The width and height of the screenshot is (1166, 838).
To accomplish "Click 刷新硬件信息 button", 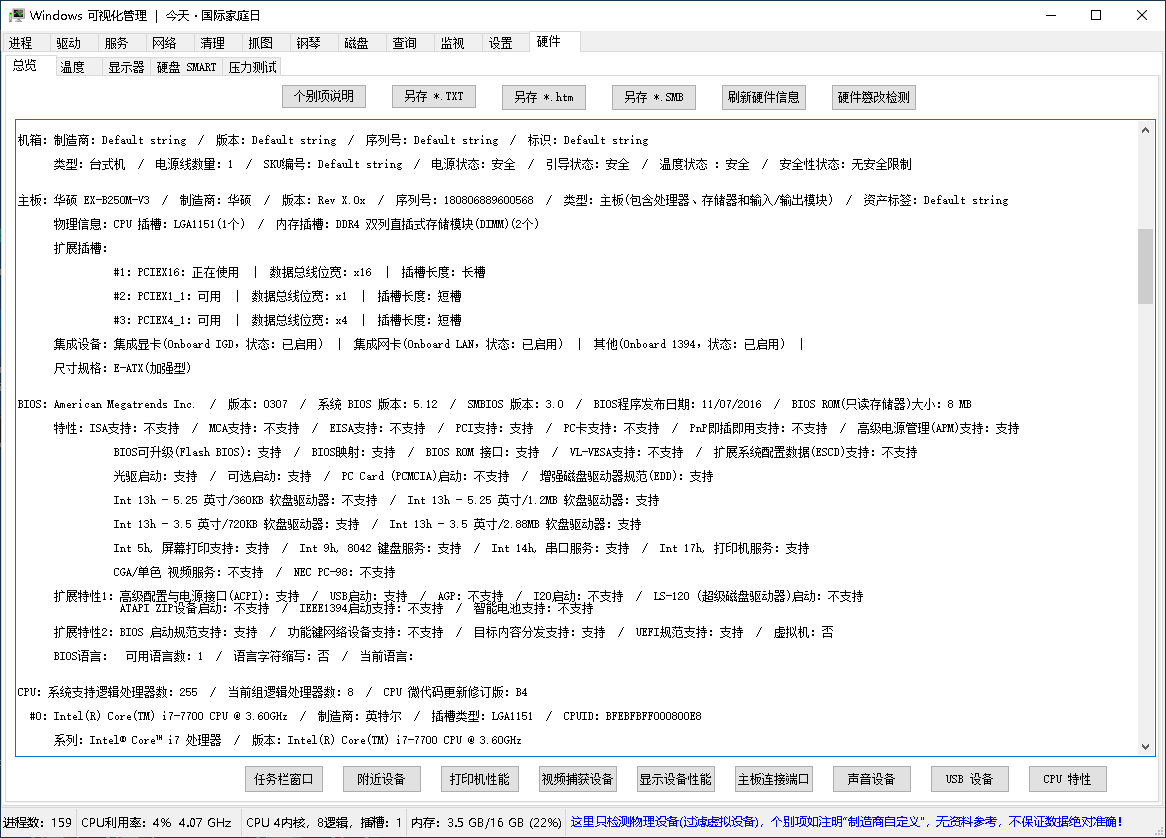I will tap(764, 97).
